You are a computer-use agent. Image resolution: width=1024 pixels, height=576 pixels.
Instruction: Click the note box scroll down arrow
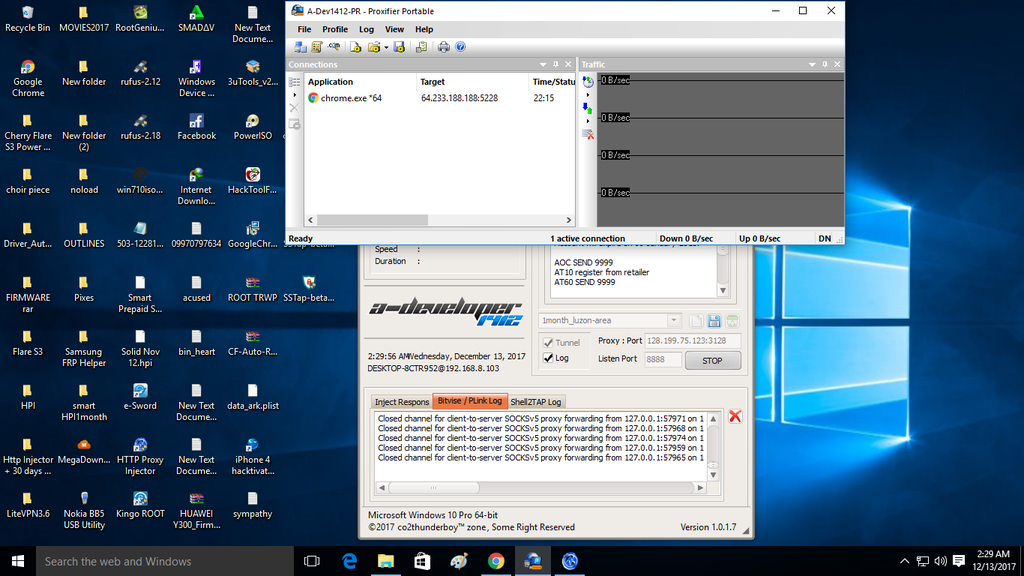coord(723,291)
